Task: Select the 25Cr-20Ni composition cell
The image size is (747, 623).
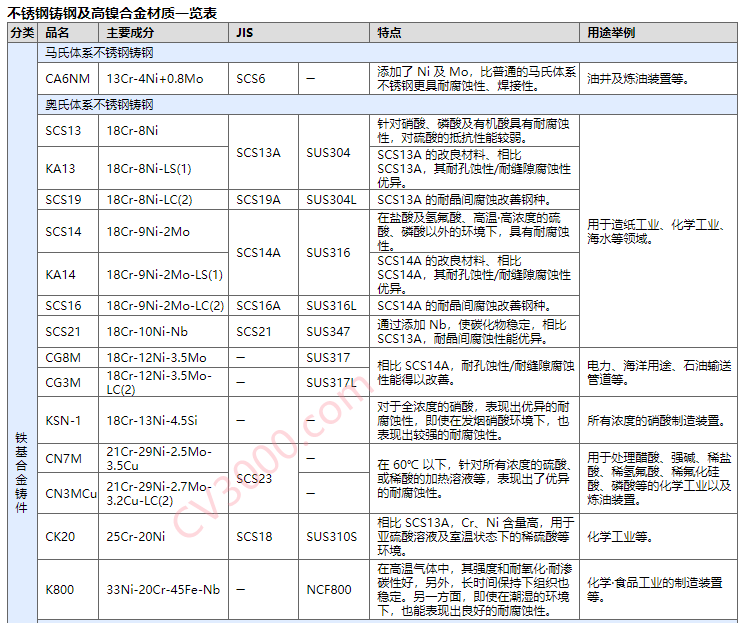Action: tap(136, 536)
